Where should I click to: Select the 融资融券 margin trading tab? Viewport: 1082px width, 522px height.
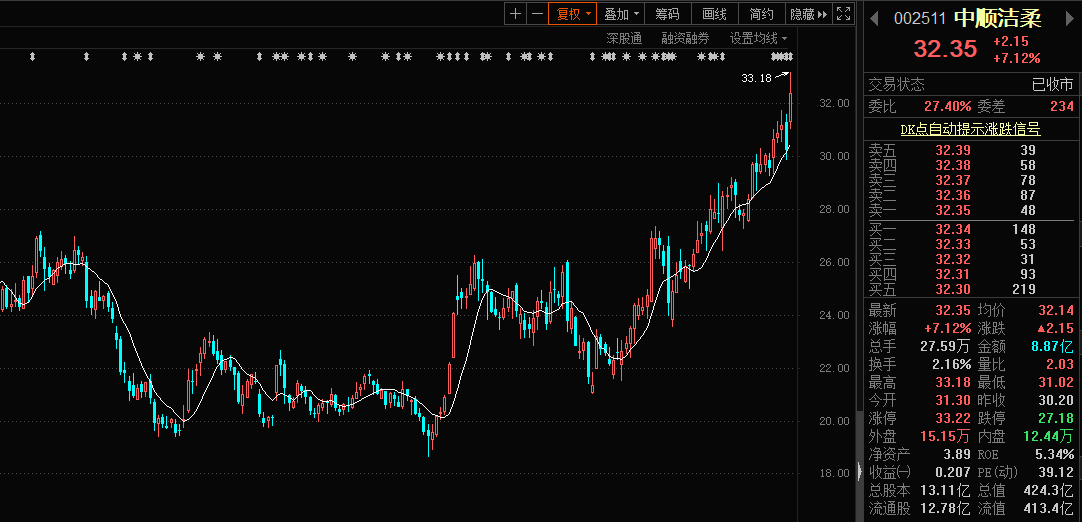685,38
